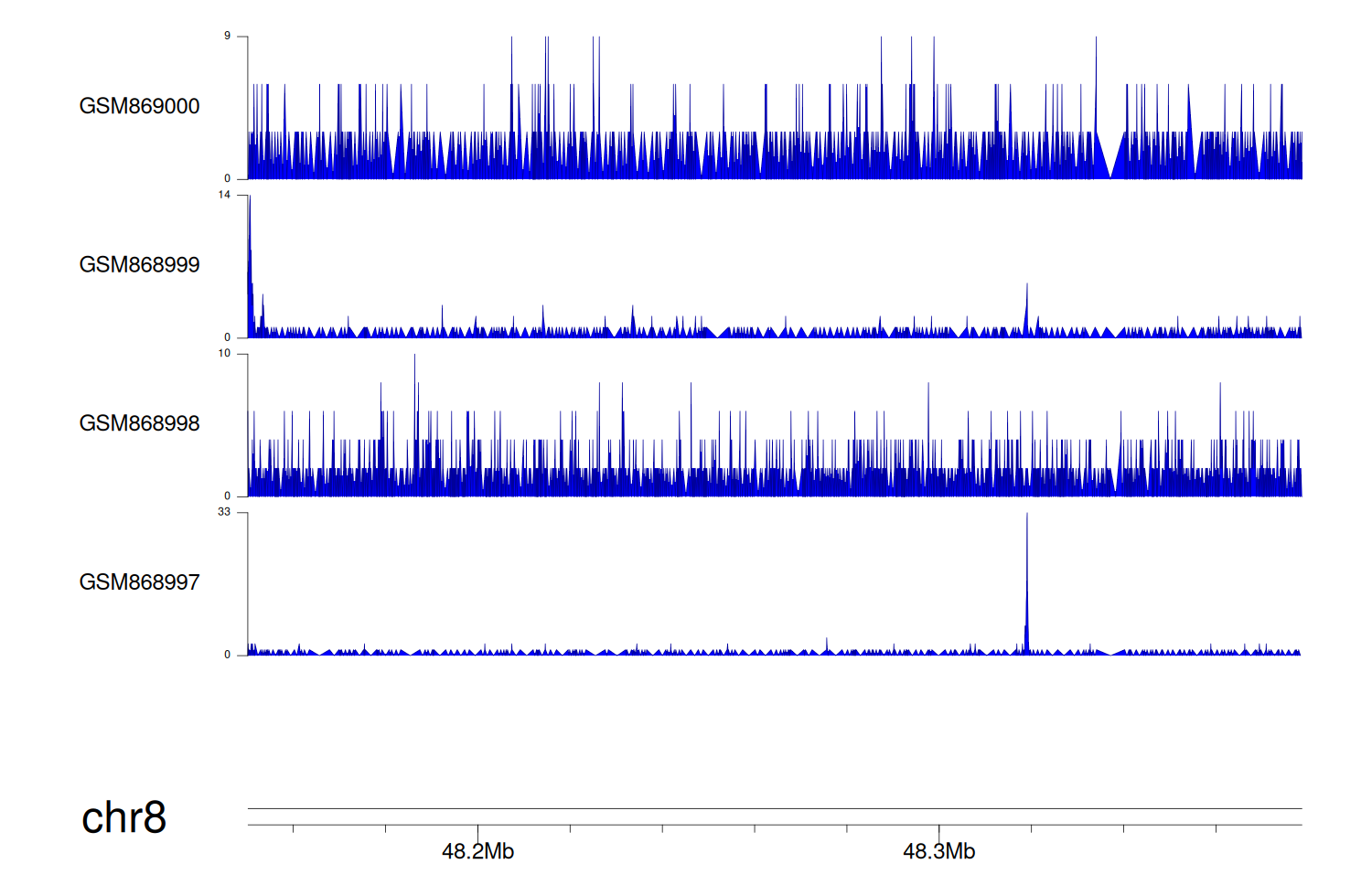Click the GSM868998 track label

coord(139,423)
